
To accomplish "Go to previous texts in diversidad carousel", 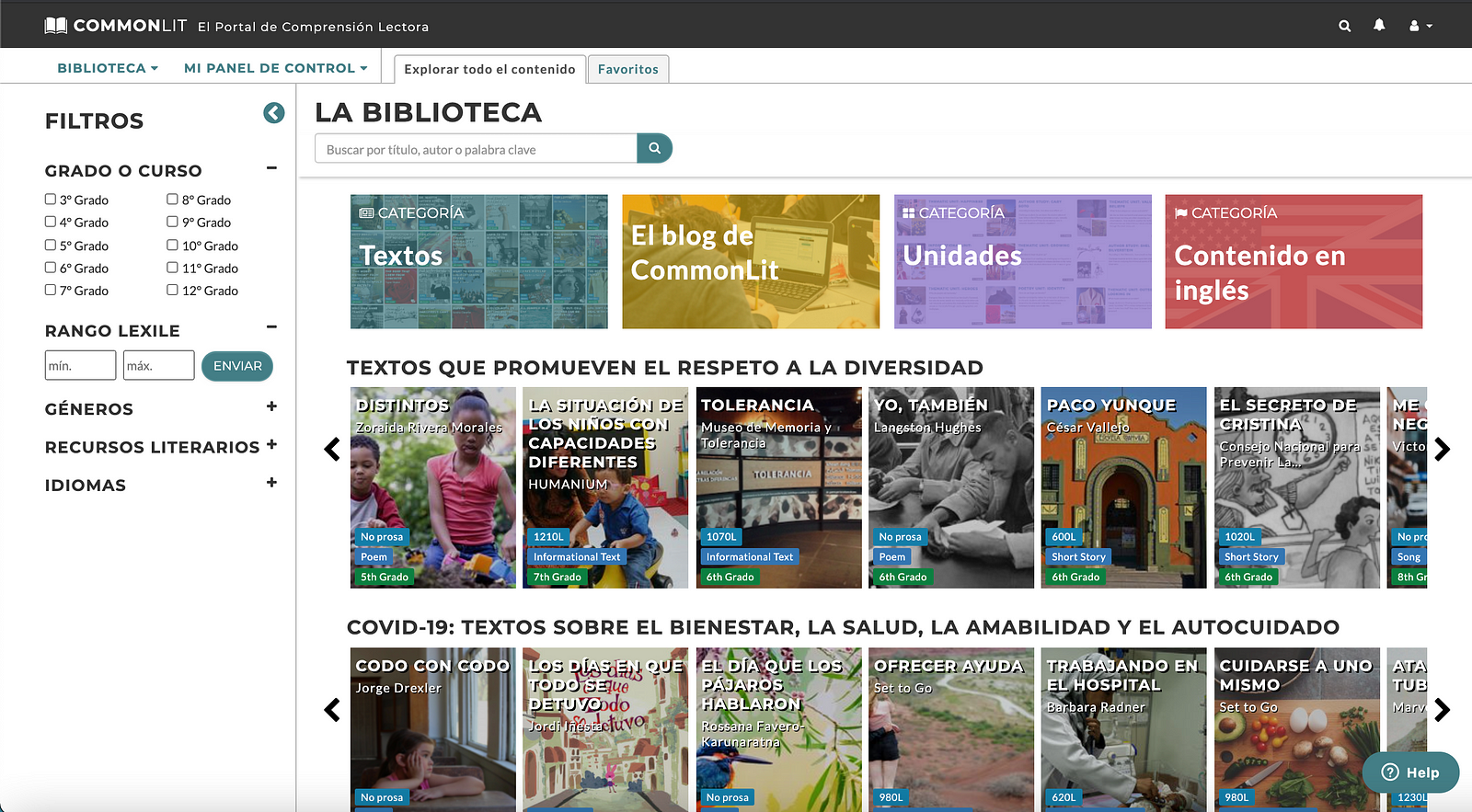I will coord(332,450).
